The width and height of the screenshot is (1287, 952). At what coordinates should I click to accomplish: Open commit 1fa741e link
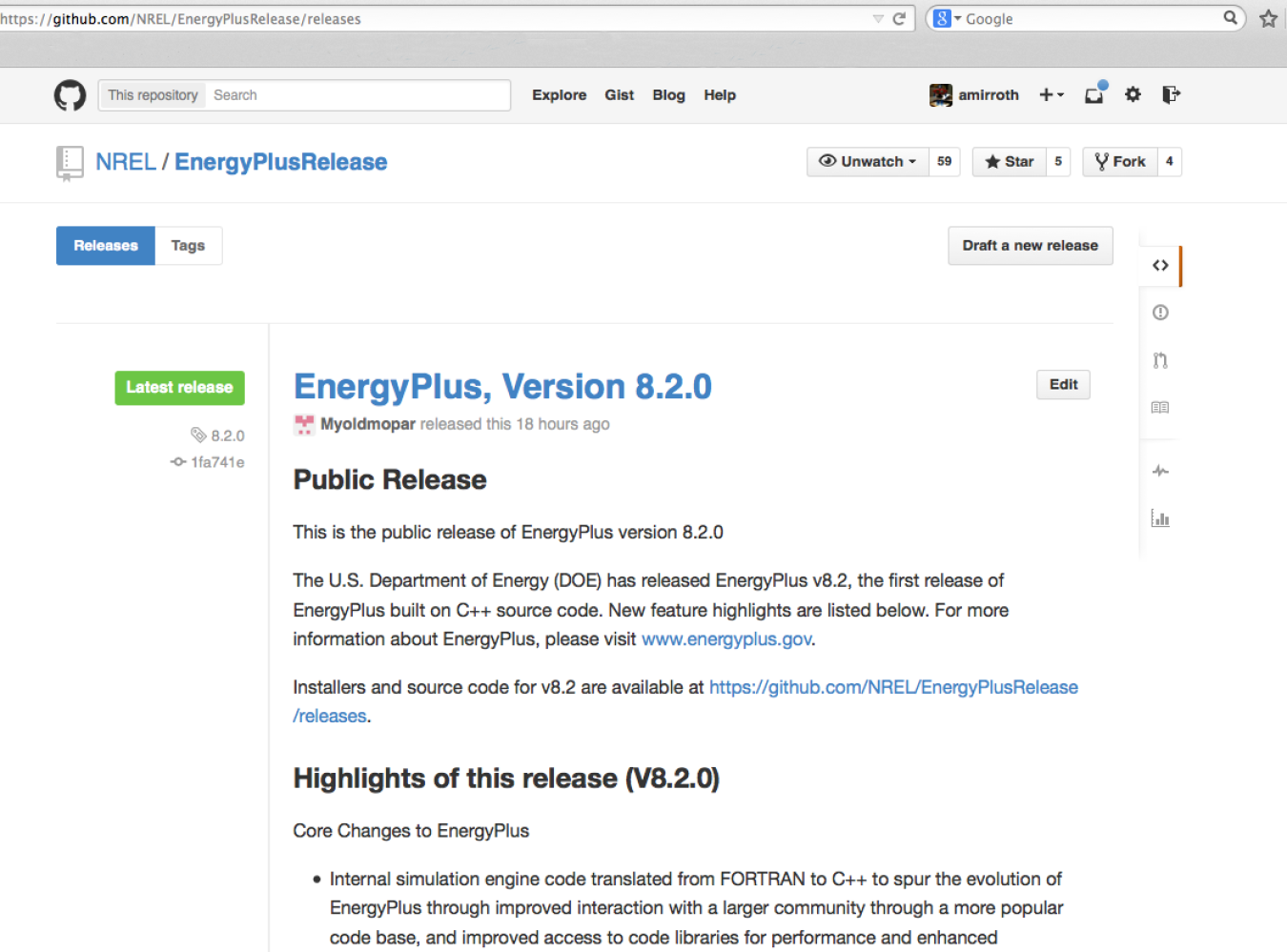pos(208,462)
